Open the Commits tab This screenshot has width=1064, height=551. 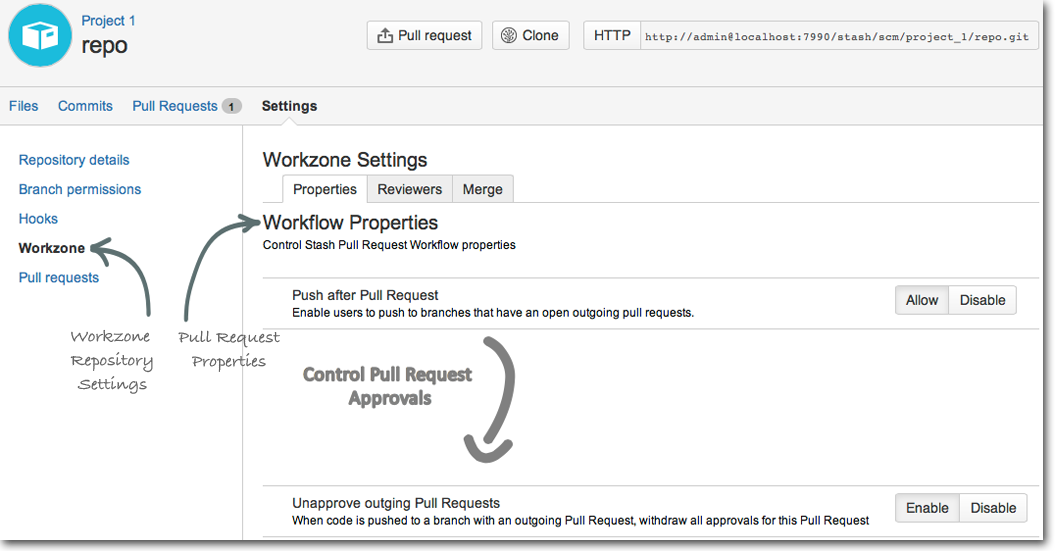tap(86, 106)
